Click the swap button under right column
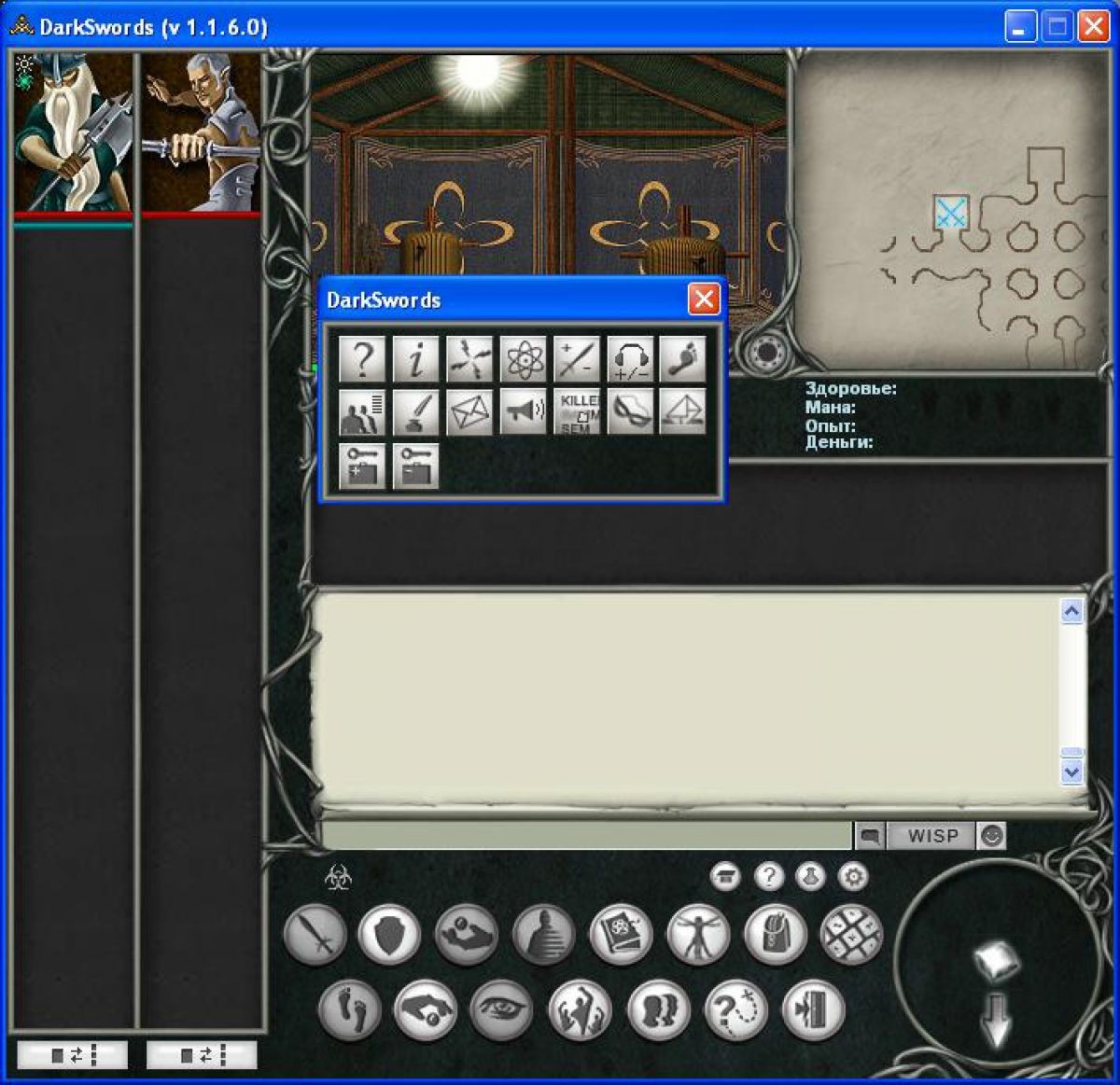The height and width of the screenshot is (1085, 1120). click(x=202, y=1055)
